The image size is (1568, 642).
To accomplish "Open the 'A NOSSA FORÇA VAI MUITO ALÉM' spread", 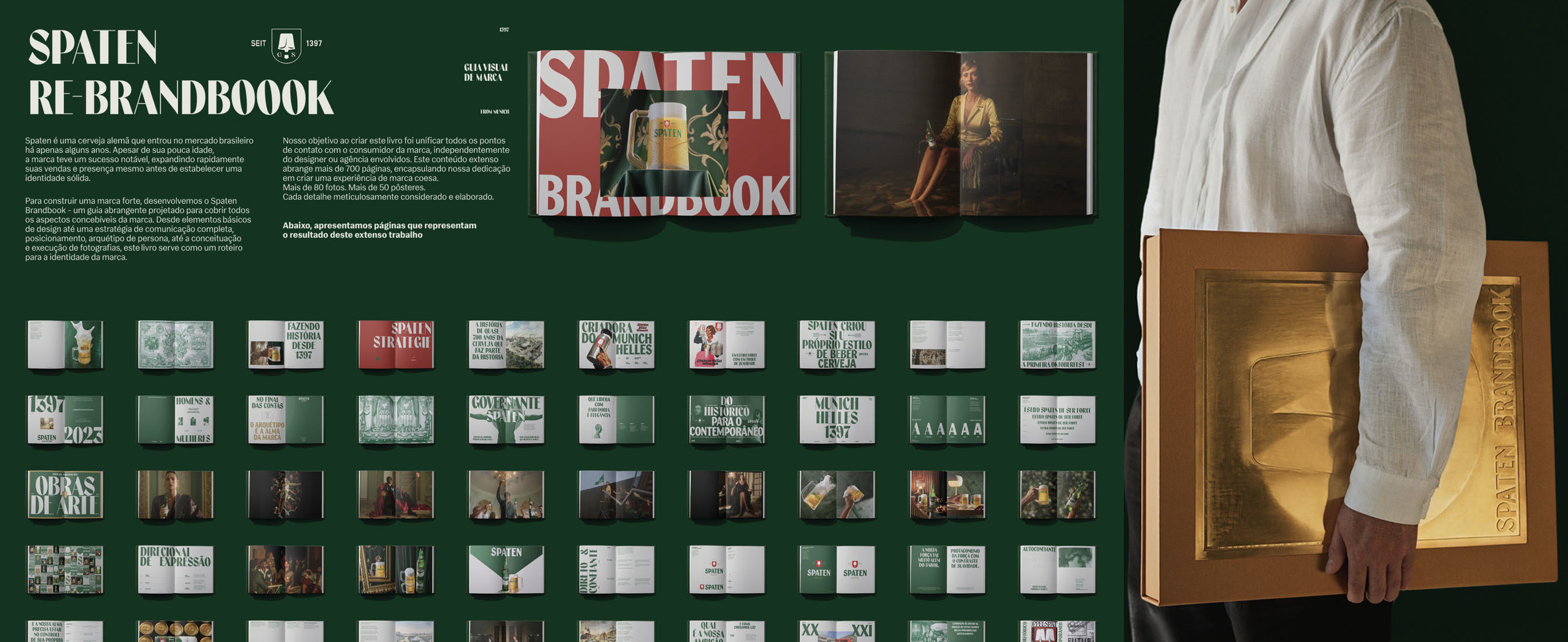I will 947,569.
